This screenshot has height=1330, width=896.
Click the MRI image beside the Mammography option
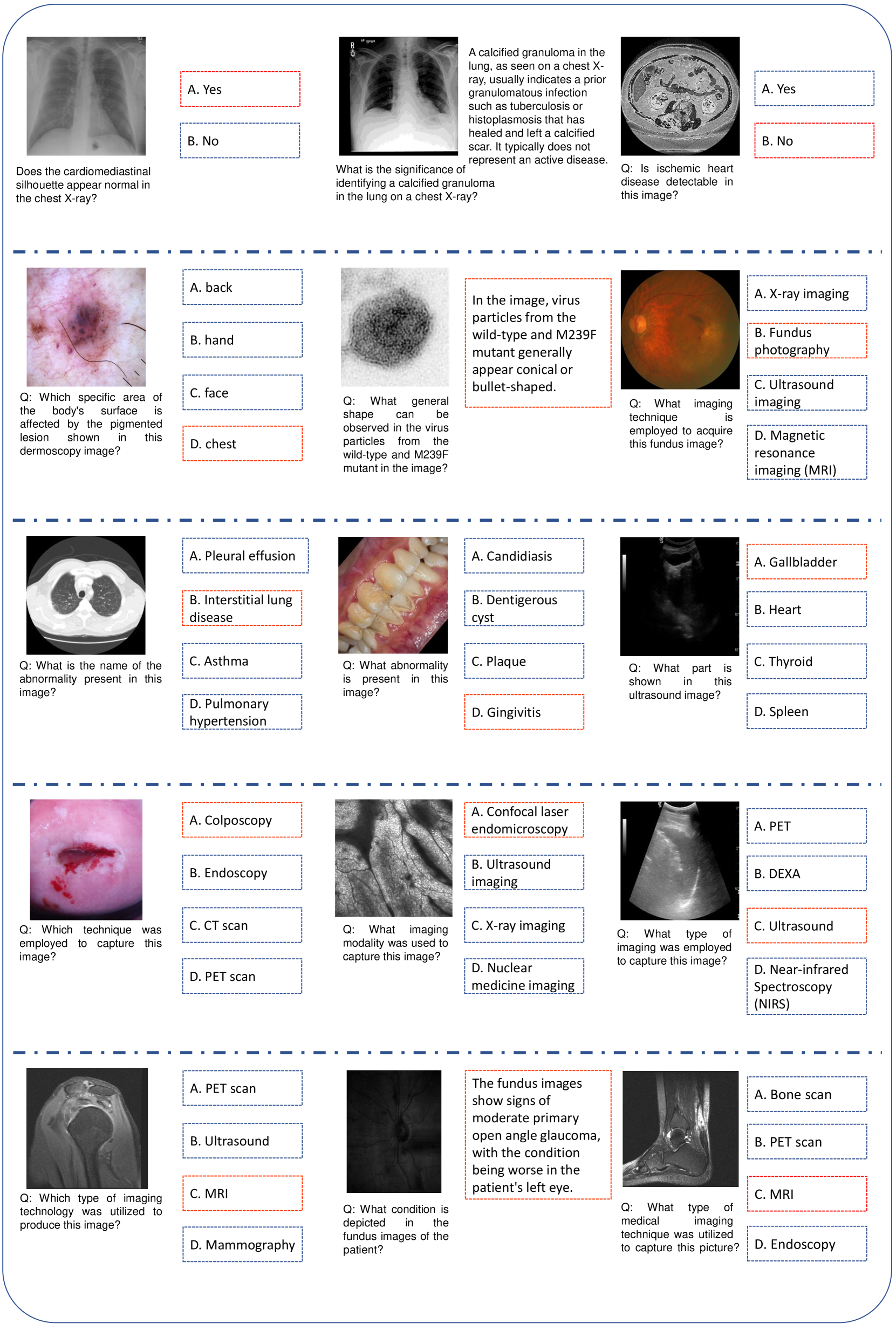pos(87,1128)
